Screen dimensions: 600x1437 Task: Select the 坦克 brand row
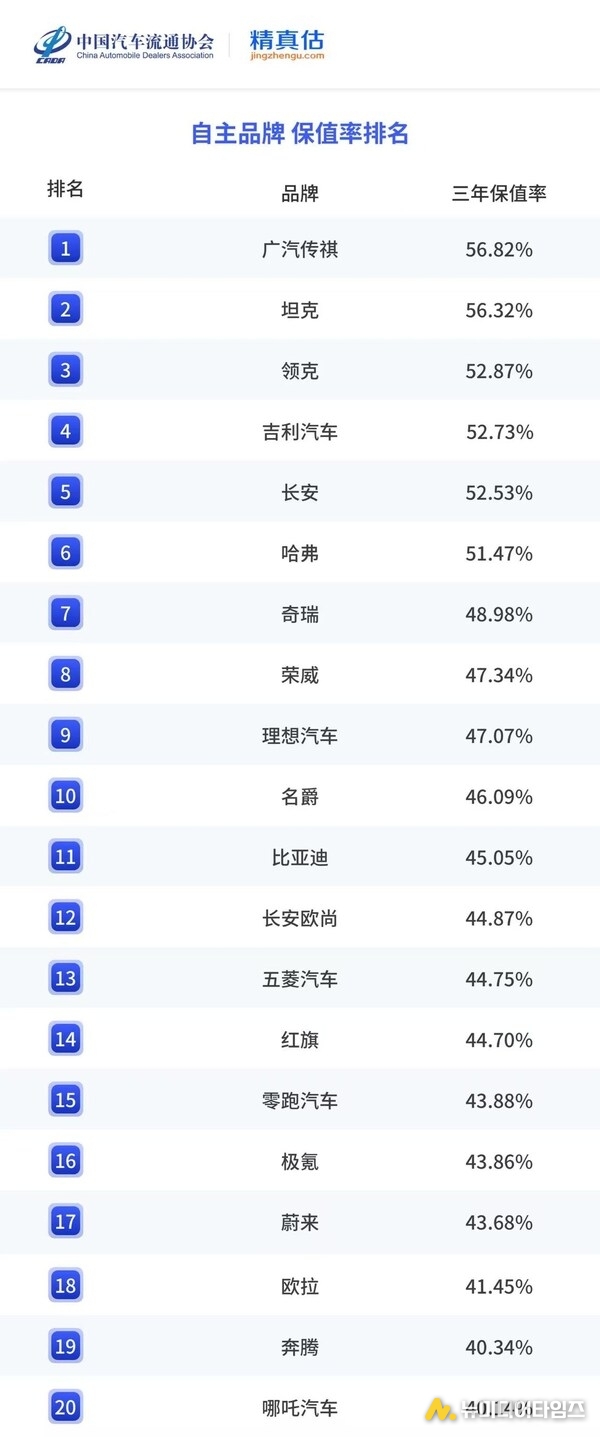coord(300,310)
